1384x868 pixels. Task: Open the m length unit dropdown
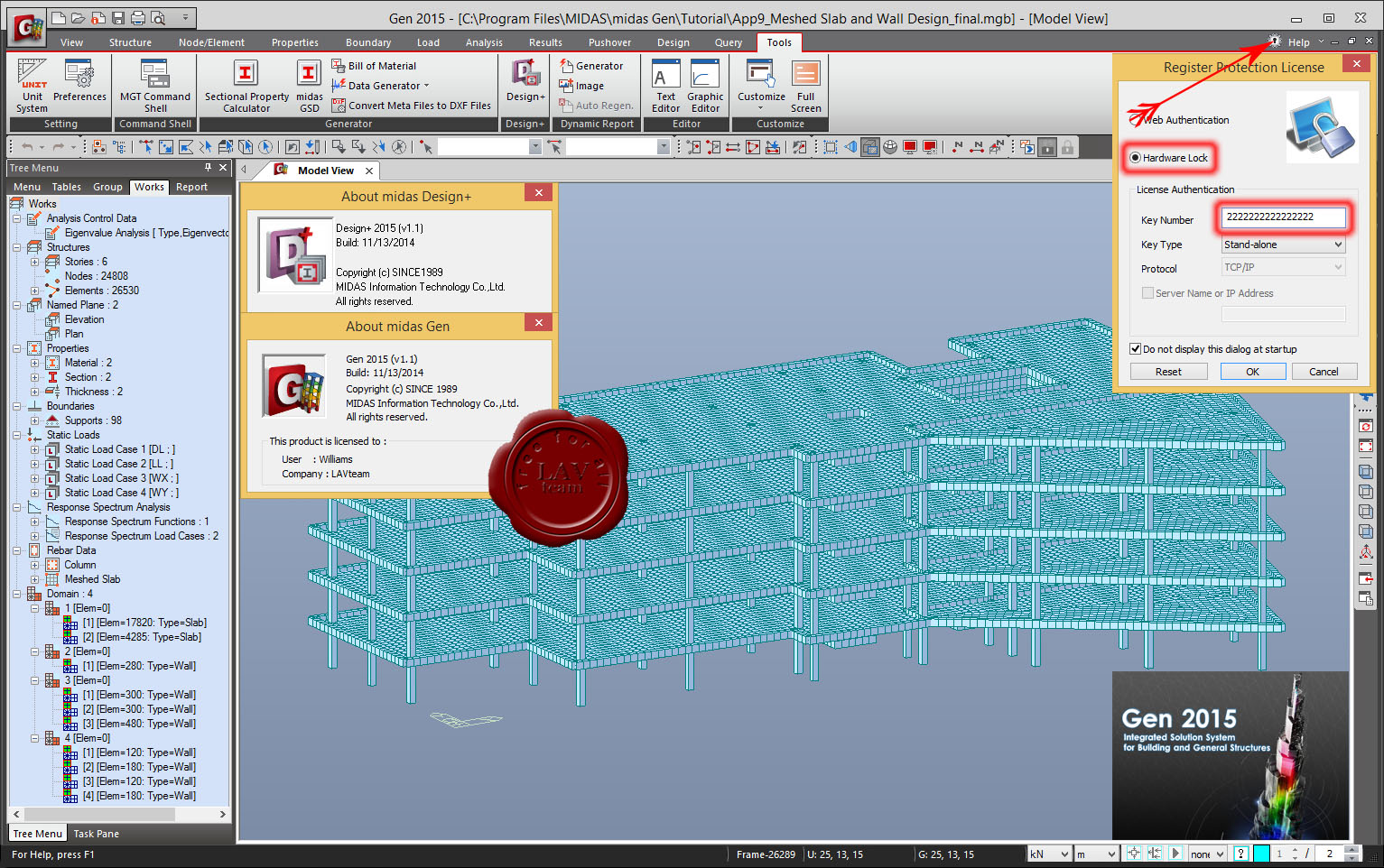[x=1097, y=854]
